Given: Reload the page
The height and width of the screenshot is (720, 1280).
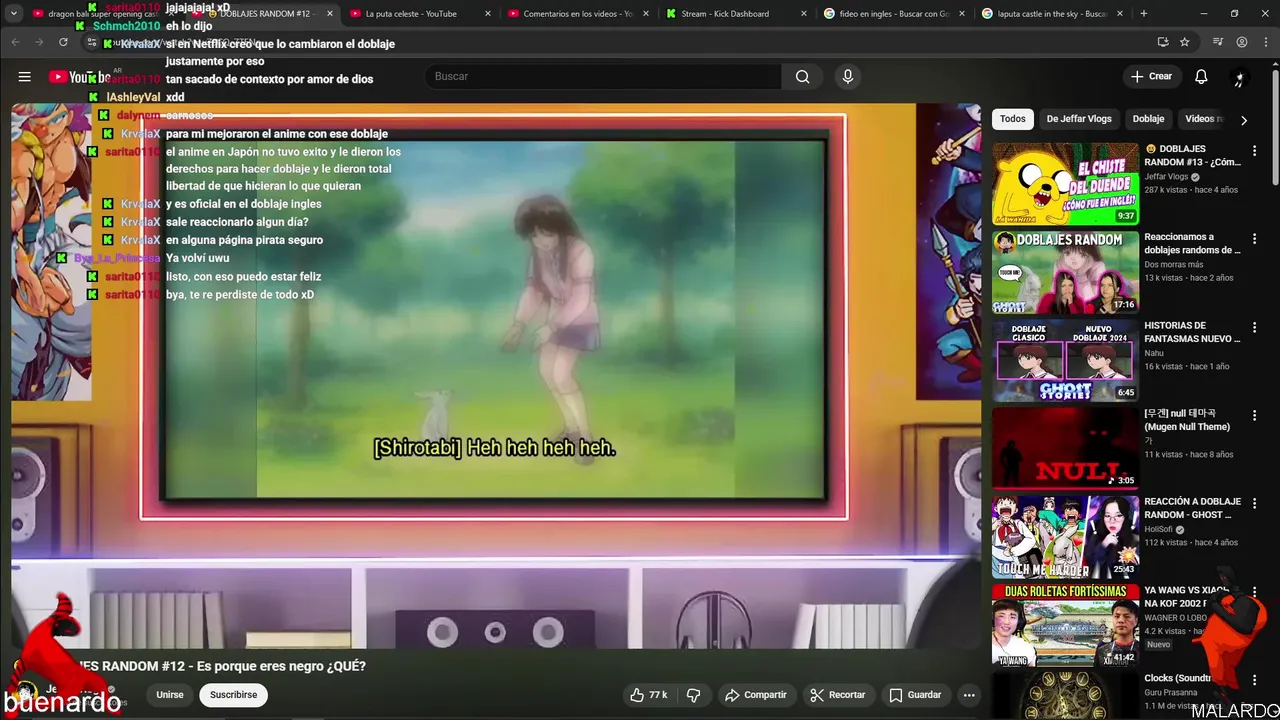Looking at the screenshot, I should click(x=63, y=42).
